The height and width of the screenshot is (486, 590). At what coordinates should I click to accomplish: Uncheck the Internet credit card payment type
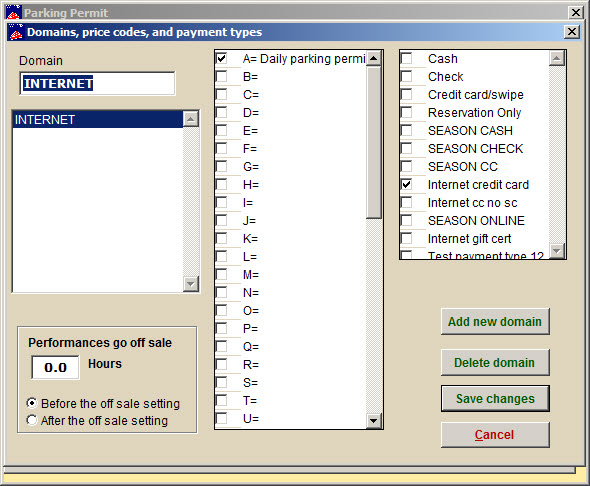pyautogui.click(x=406, y=184)
